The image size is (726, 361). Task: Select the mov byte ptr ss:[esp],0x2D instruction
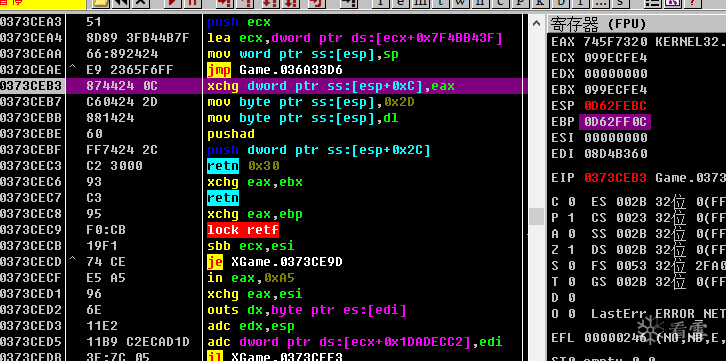tap(311, 102)
